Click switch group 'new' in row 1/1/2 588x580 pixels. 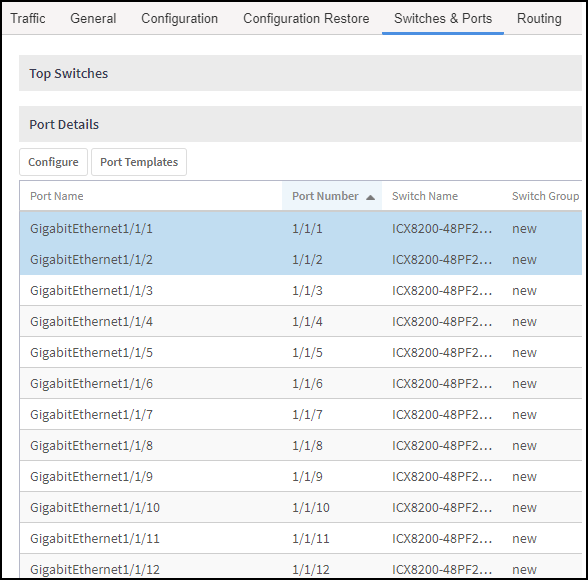524,260
